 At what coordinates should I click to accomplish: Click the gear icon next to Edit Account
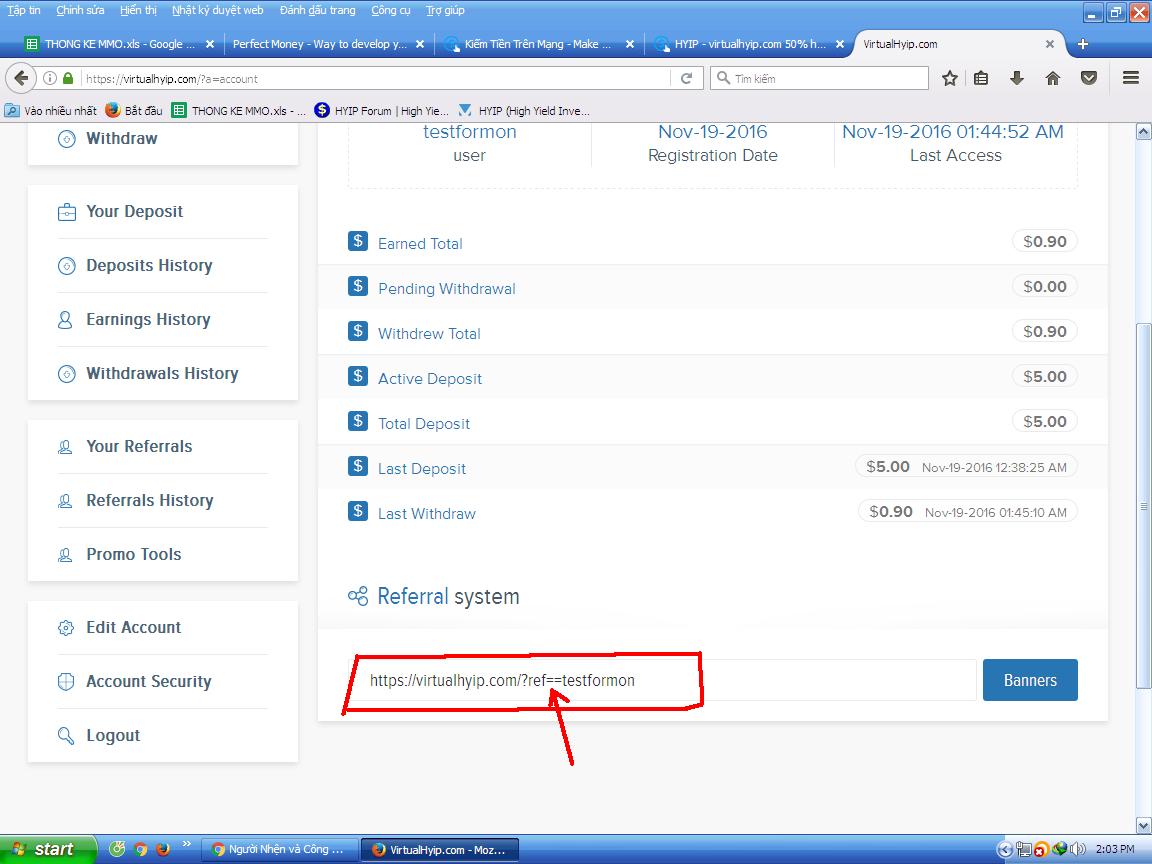pyautogui.click(x=65, y=627)
